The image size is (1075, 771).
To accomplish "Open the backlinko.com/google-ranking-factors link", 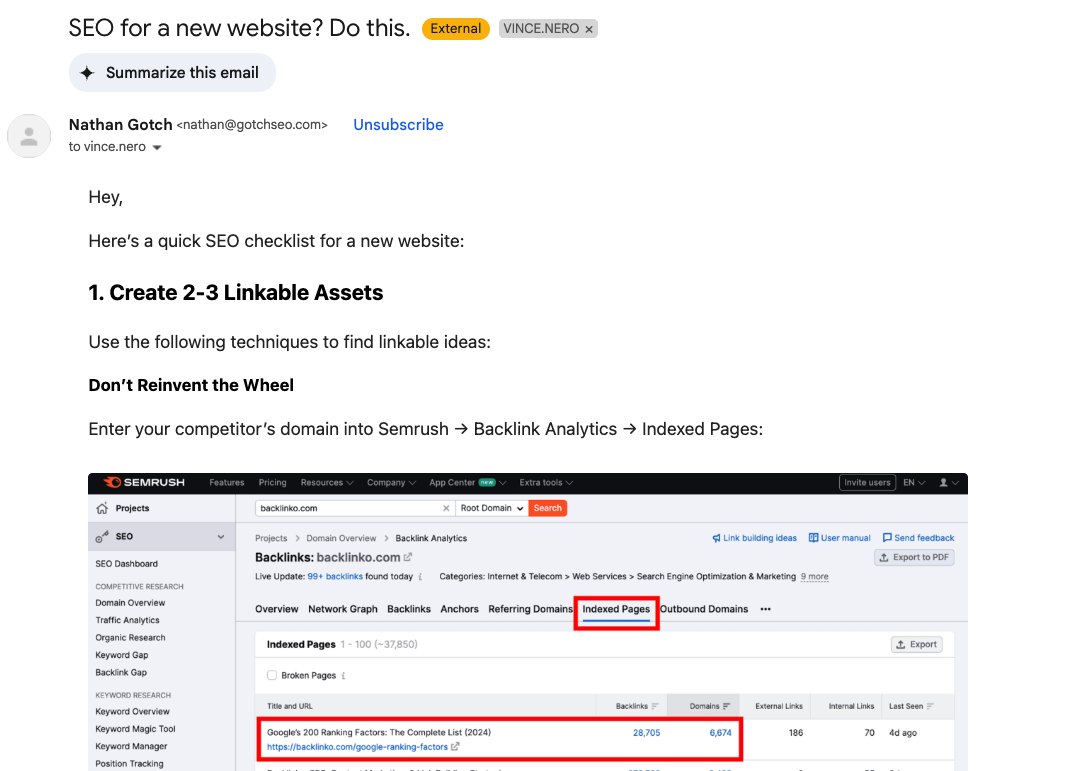I will point(357,747).
